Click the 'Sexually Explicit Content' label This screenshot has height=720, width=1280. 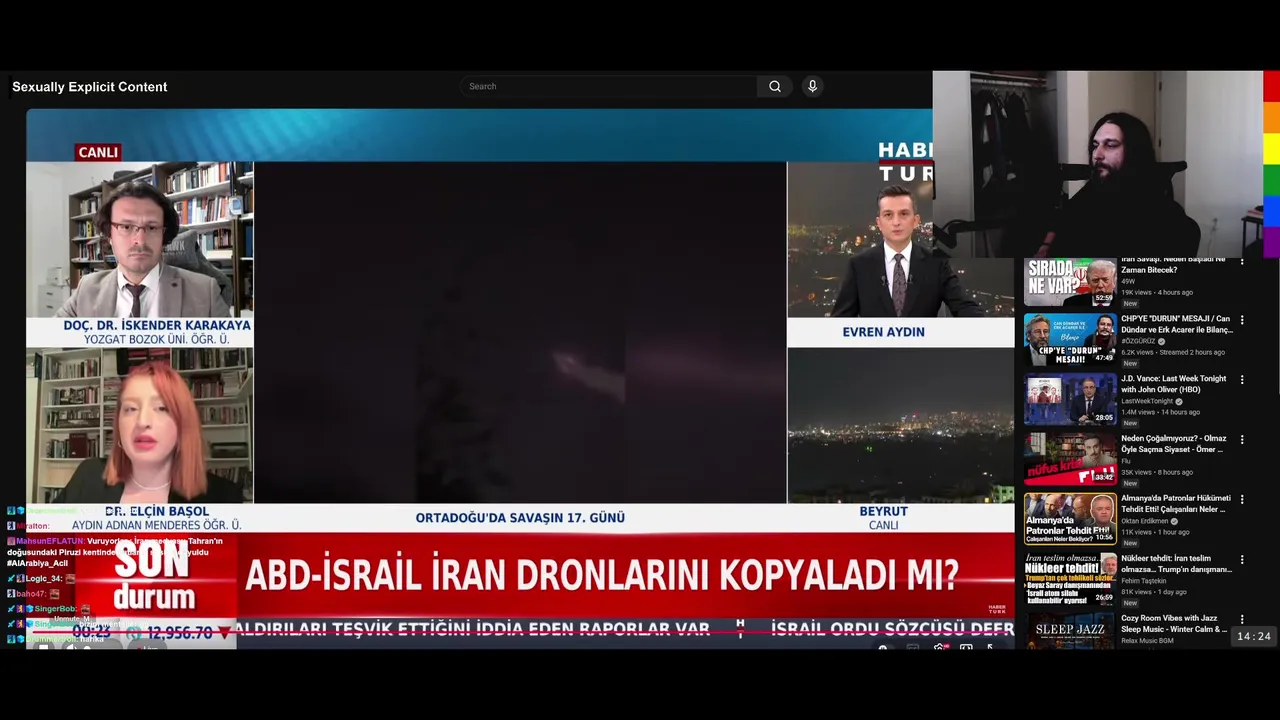[89, 87]
